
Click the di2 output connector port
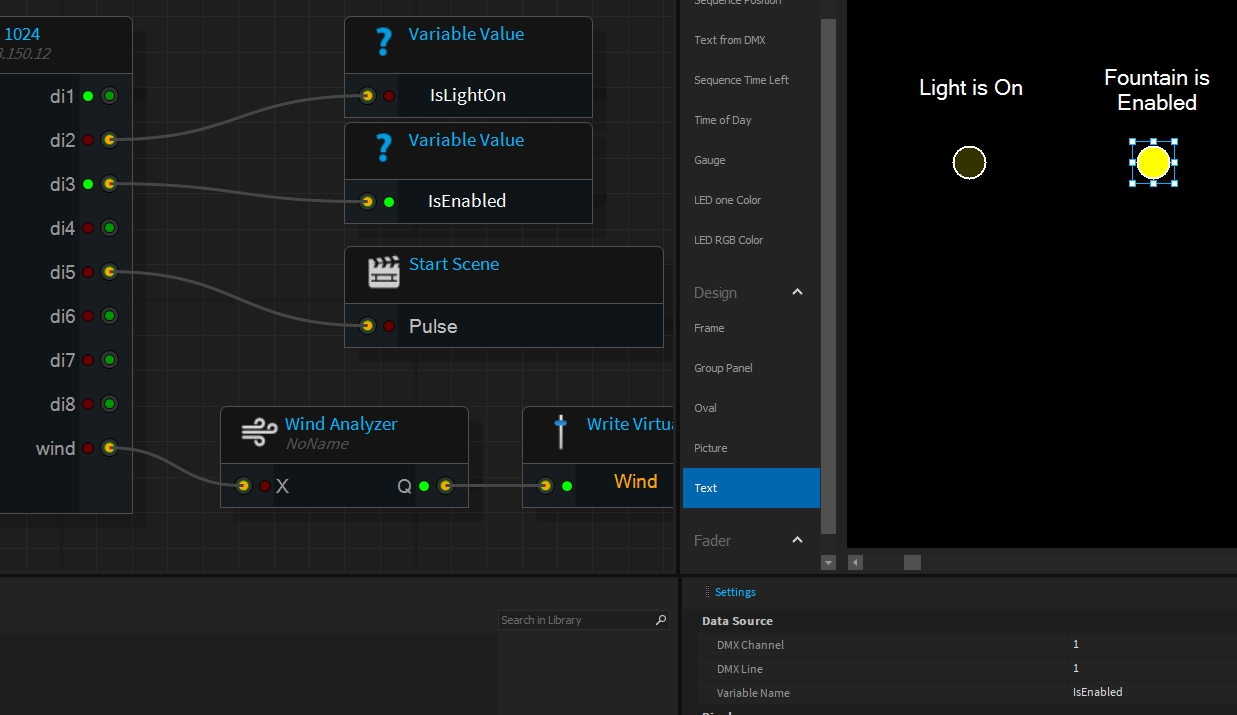tap(109, 140)
